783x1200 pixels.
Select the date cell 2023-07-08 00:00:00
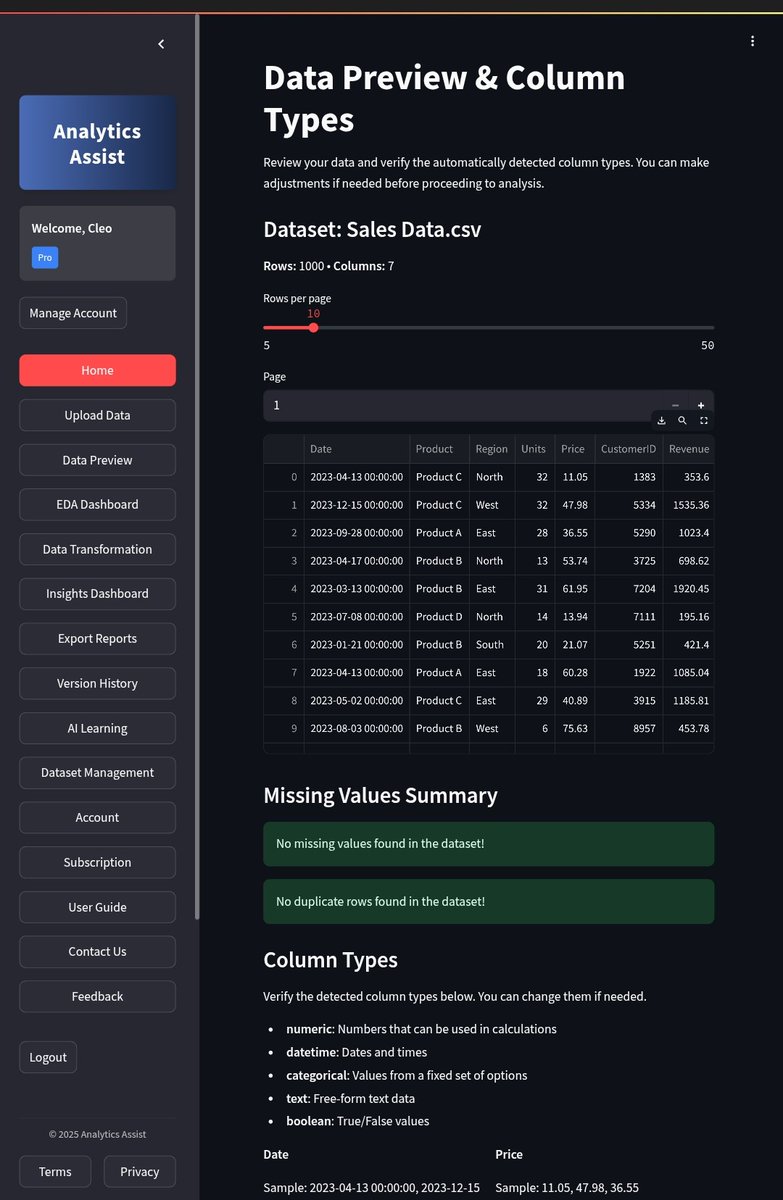[357, 617]
